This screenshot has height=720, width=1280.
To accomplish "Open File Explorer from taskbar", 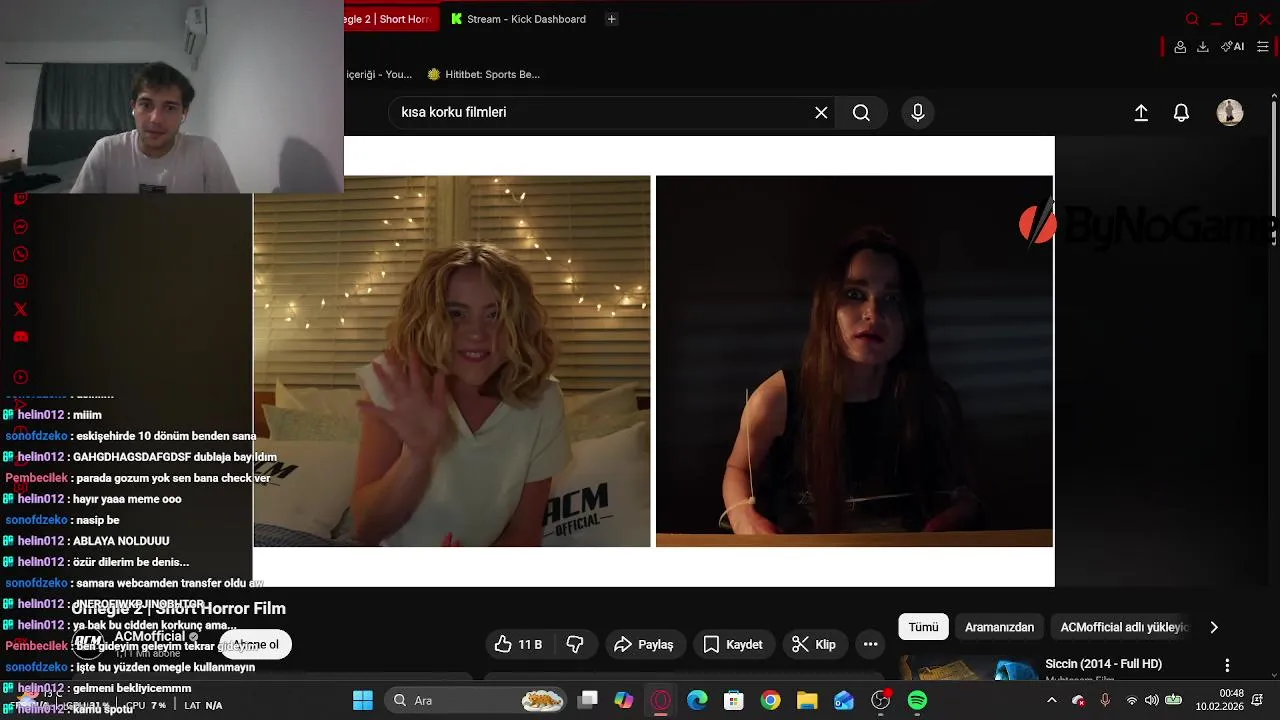I will pos(807,701).
